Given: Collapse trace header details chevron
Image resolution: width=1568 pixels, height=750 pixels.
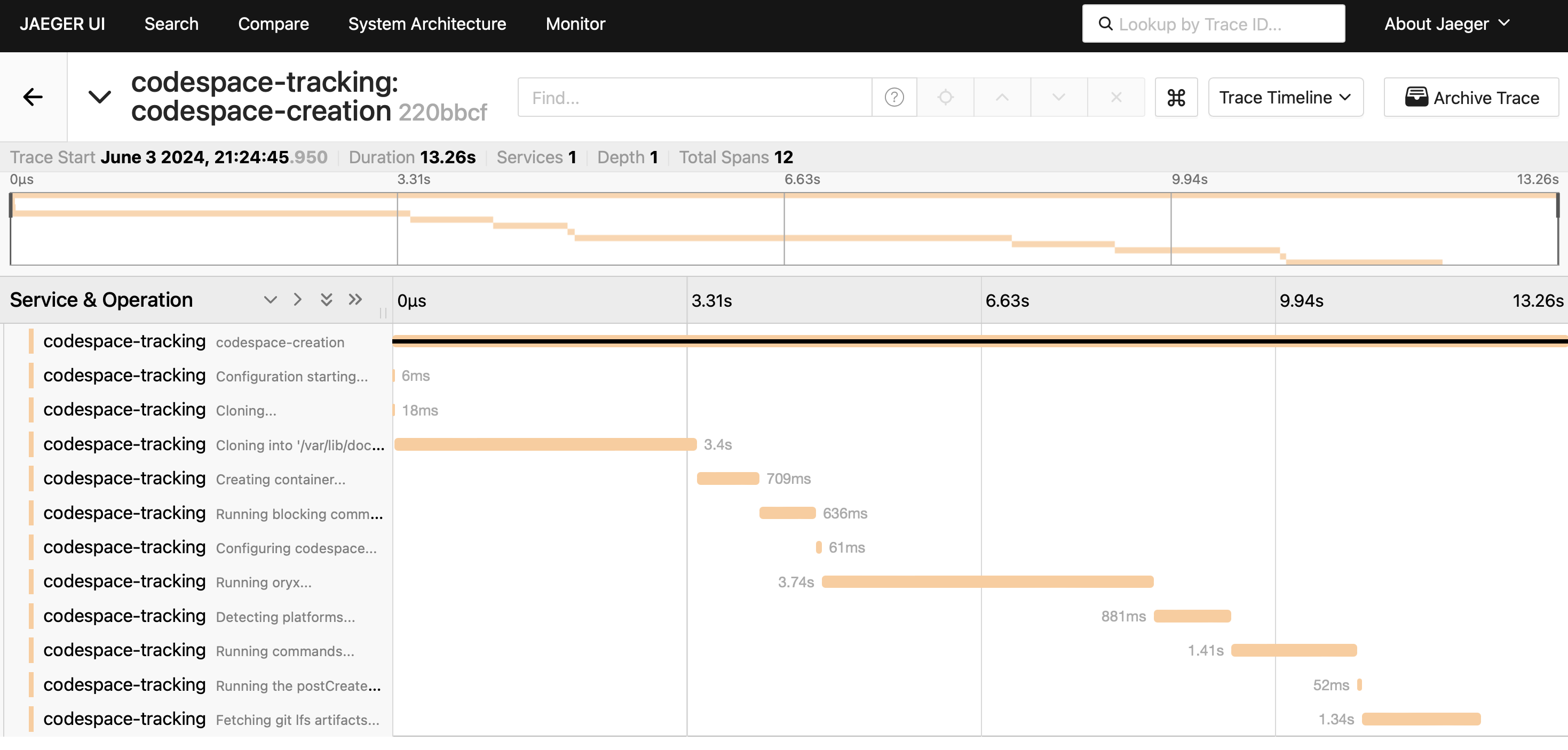Looking at the screenshot, I should (x=99, y=97).
